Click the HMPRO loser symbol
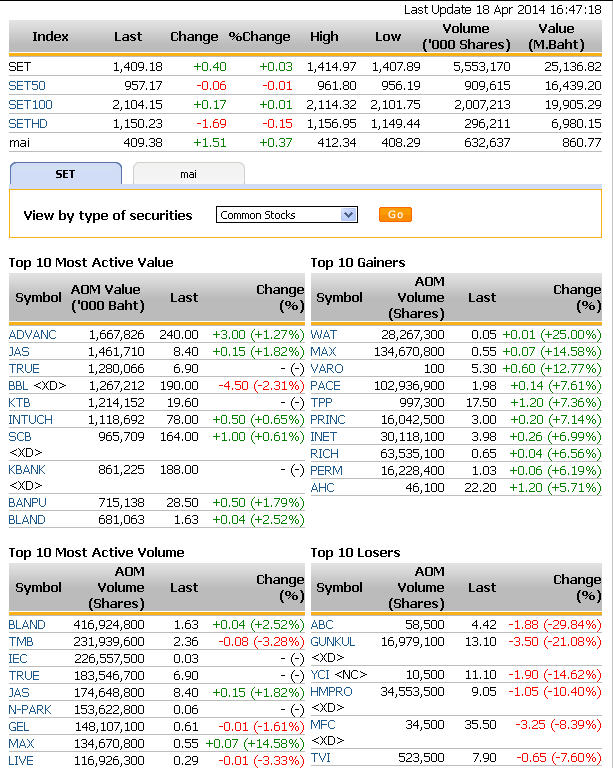The image size is (613, 768). 331,691
